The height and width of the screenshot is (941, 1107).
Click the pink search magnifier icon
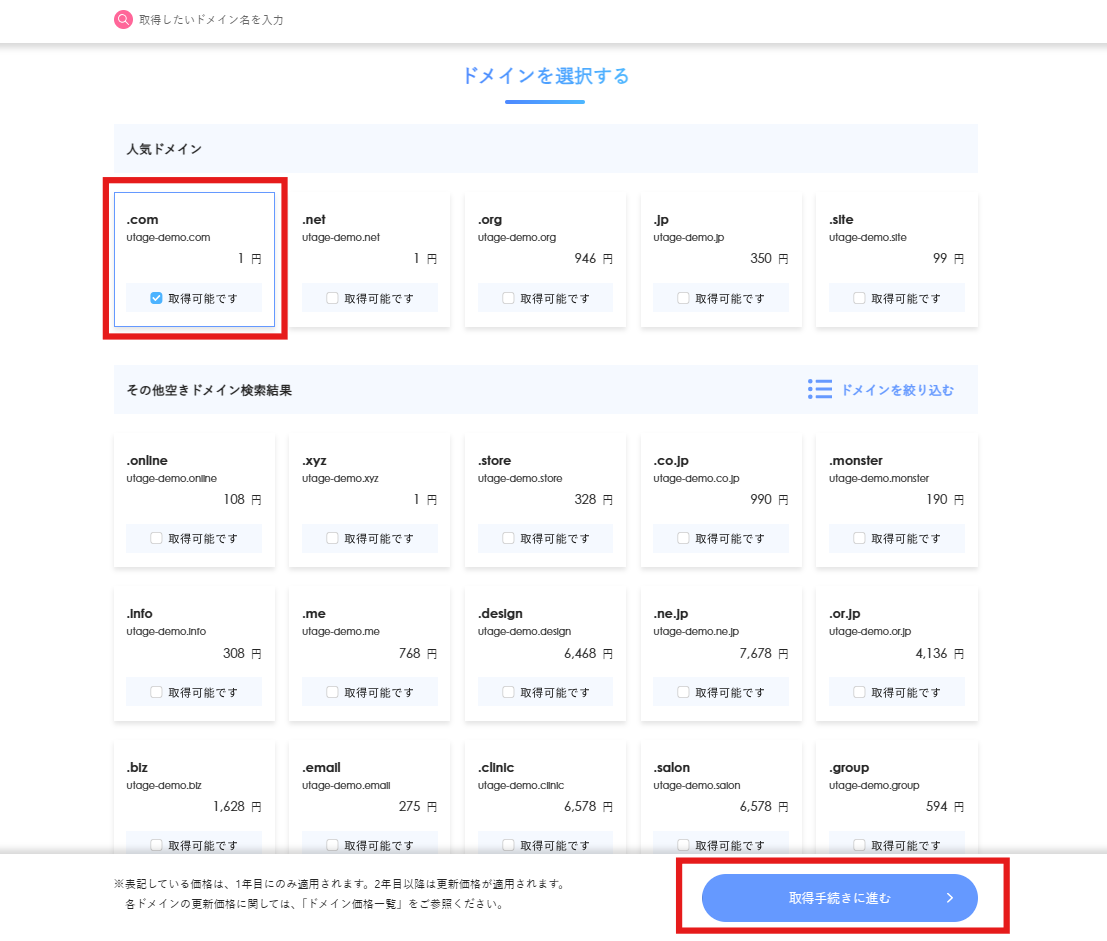click(123, 19)
